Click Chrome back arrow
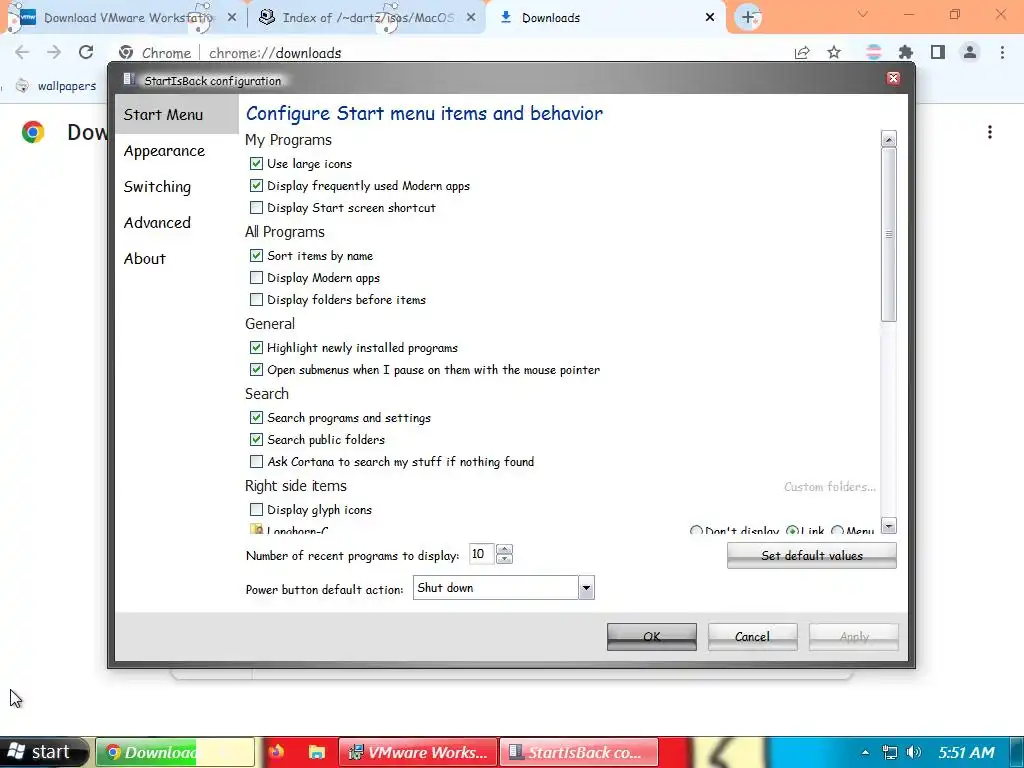Screen dimensions: 1024x768 click(22, 52)
